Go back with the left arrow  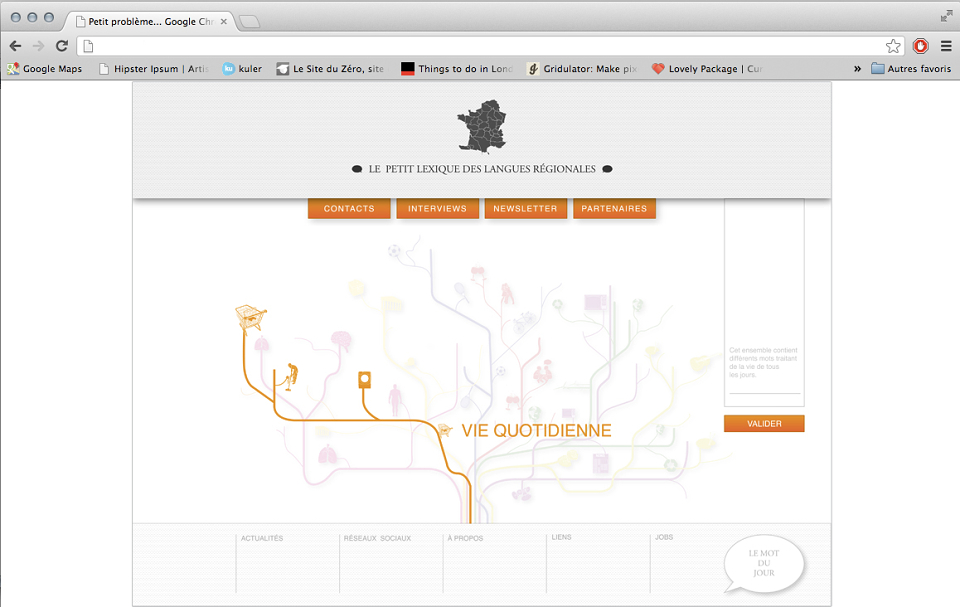(15, 46)
